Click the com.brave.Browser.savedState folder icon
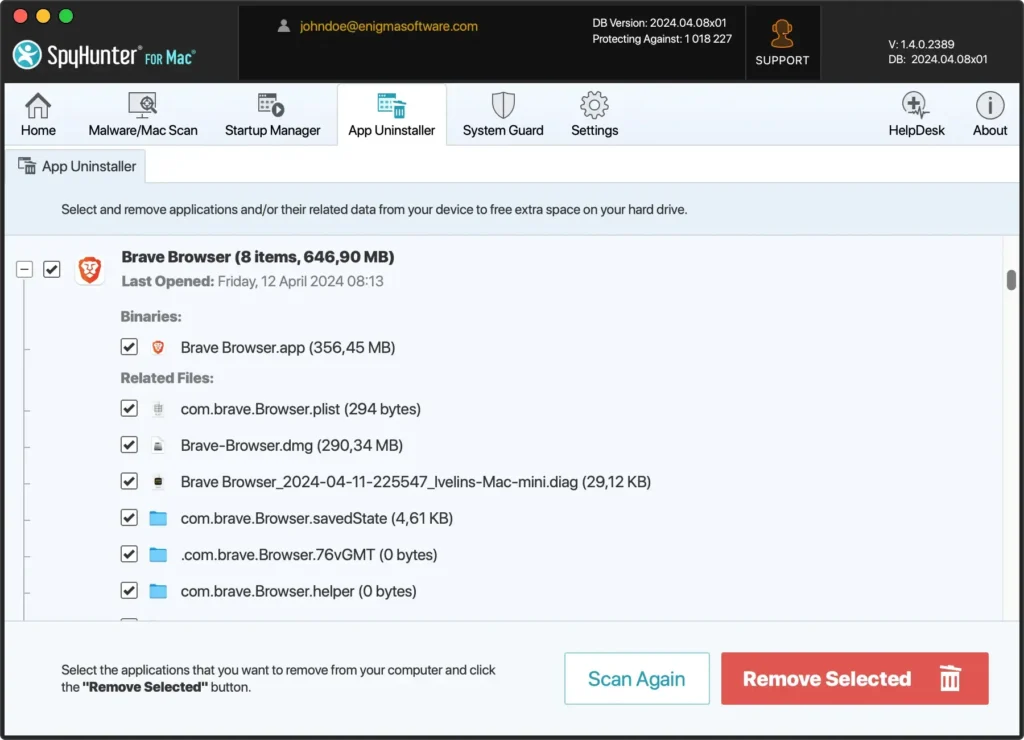This screenshot has width=1024, height=740. tap(158, 519)
